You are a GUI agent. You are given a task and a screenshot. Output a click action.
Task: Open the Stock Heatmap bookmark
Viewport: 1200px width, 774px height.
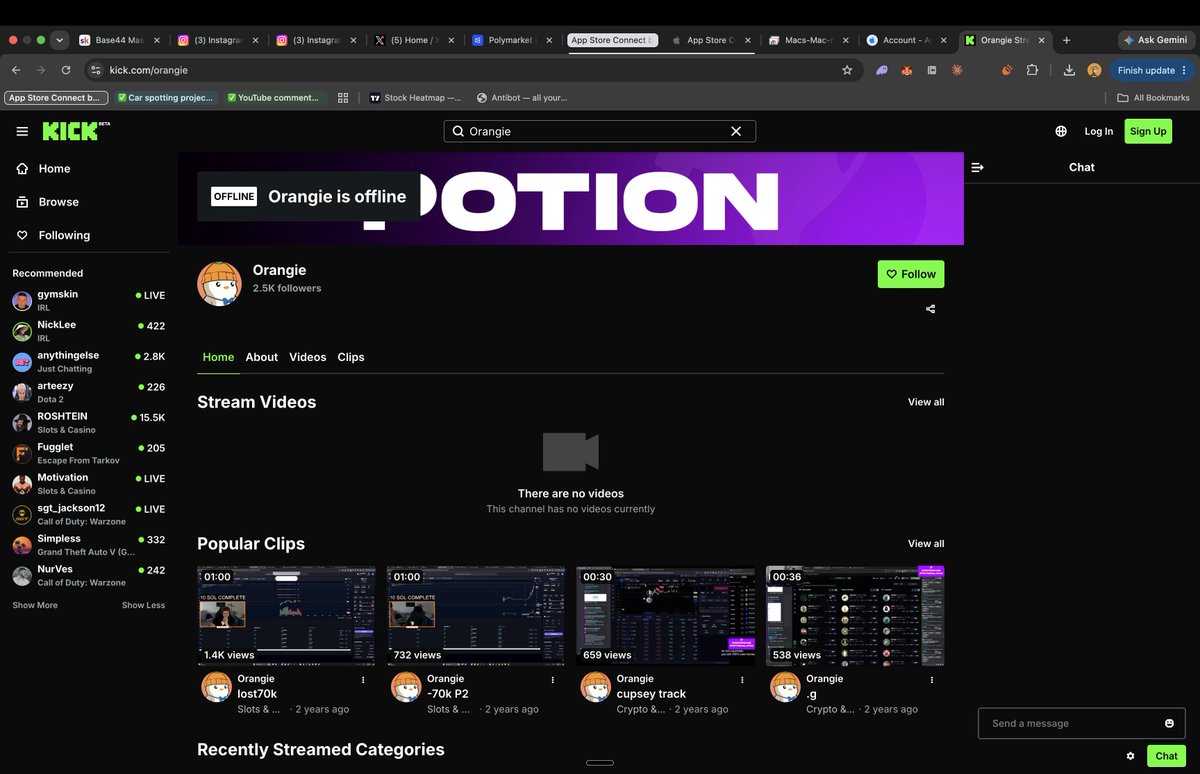(415, 98)
